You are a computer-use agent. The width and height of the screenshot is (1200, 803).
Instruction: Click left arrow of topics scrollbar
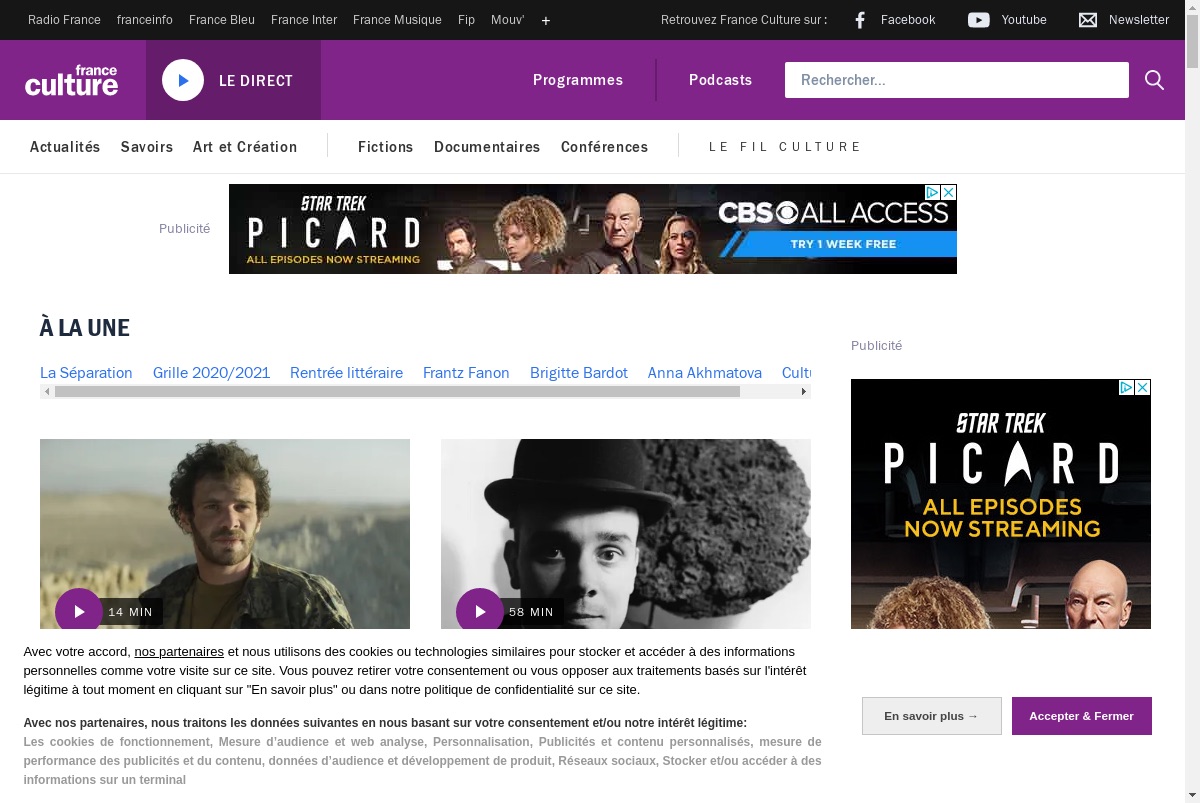tap(47, 392)
